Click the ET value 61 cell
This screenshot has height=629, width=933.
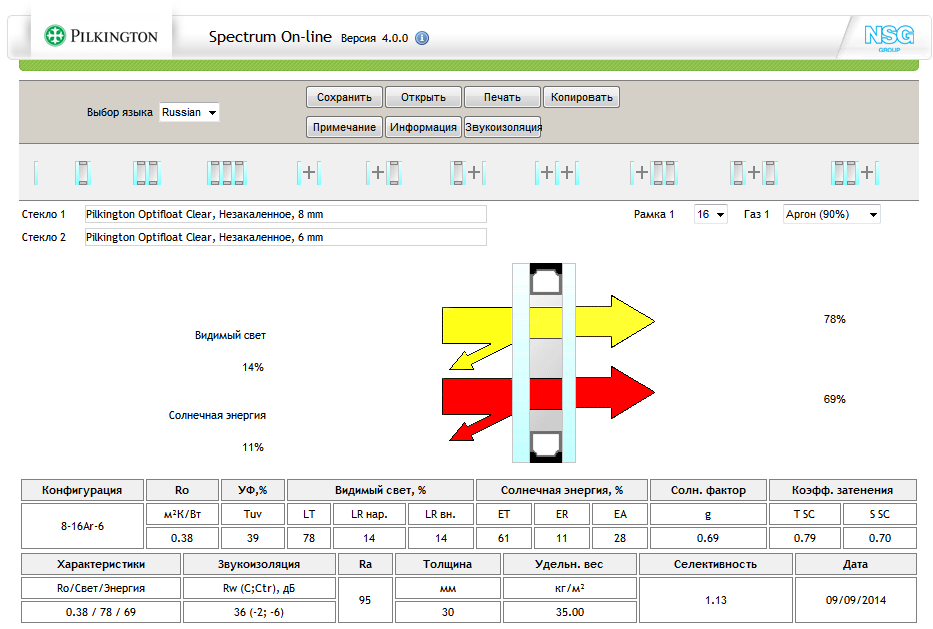coord(503,538)
